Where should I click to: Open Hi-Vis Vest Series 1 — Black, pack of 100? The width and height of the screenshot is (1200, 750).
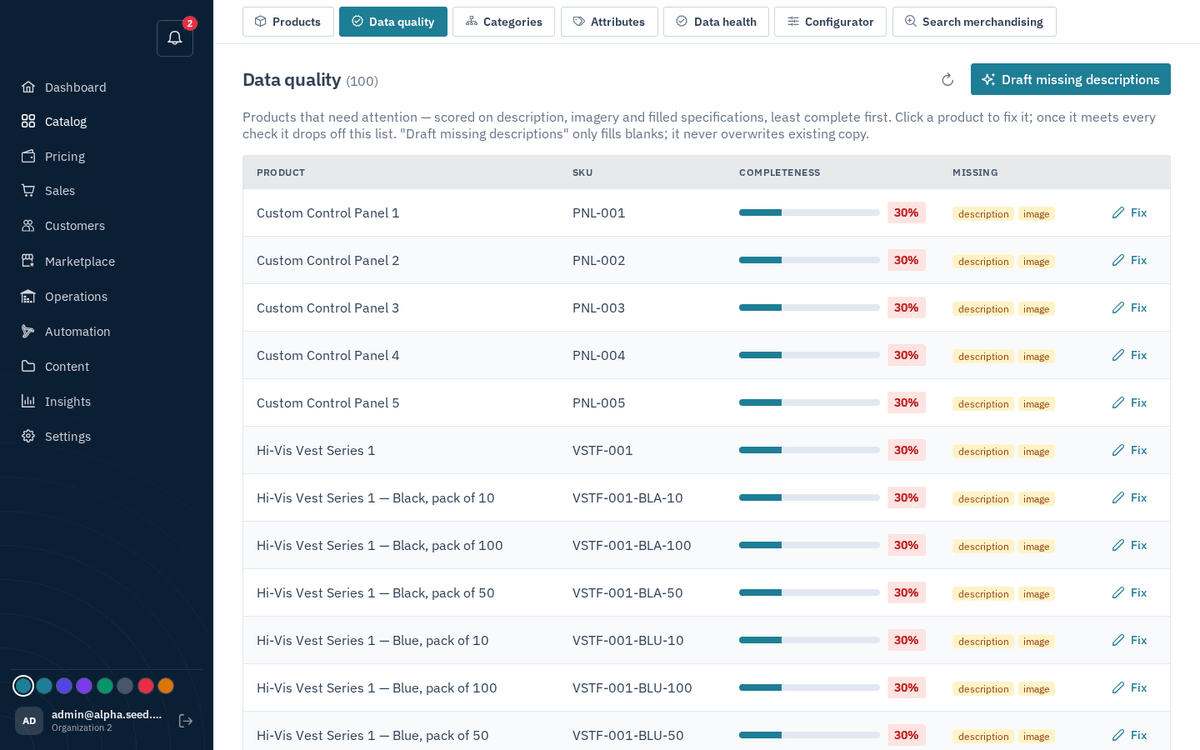tap(380, 545)
